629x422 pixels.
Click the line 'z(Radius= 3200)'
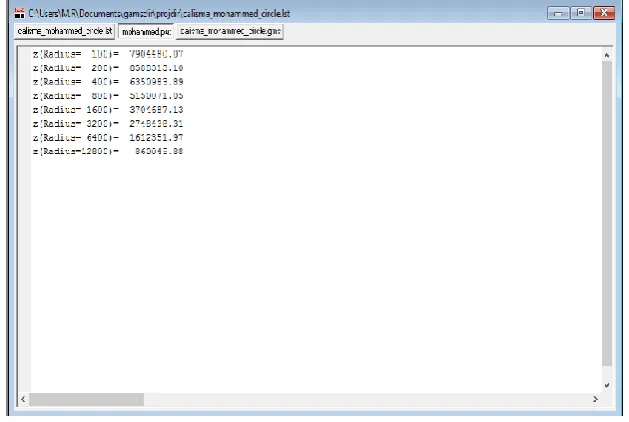click(108, 124)
